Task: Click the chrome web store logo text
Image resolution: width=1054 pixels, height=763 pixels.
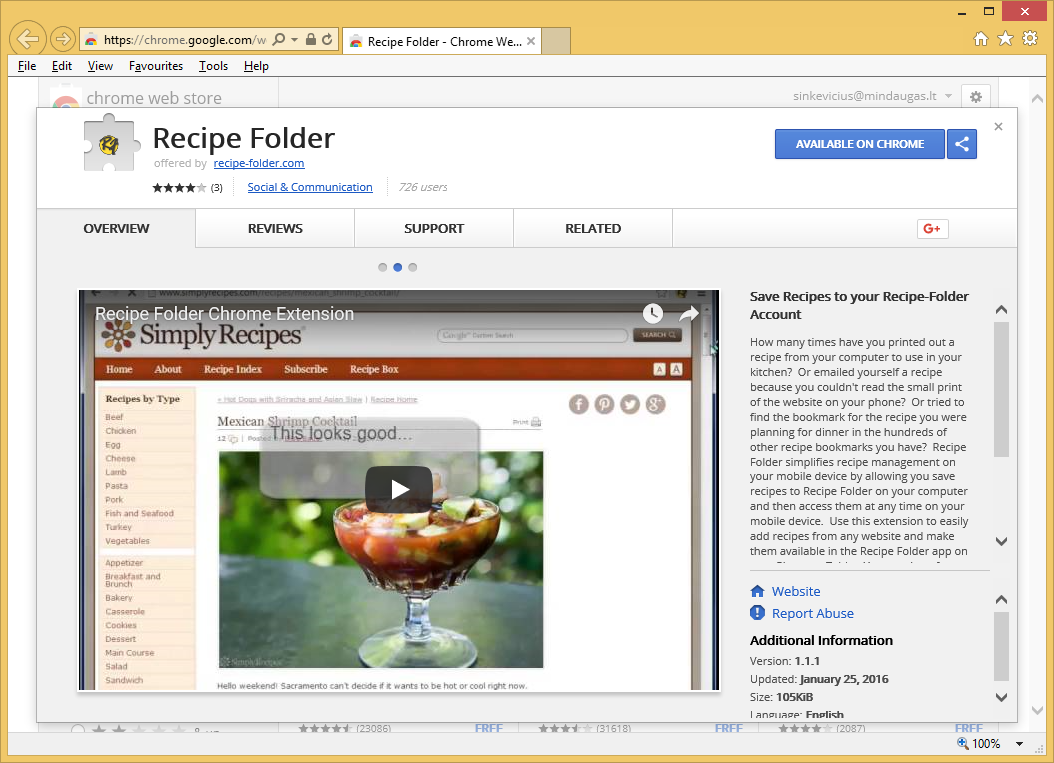Action: pyautogui.click(x=154, y=98)
